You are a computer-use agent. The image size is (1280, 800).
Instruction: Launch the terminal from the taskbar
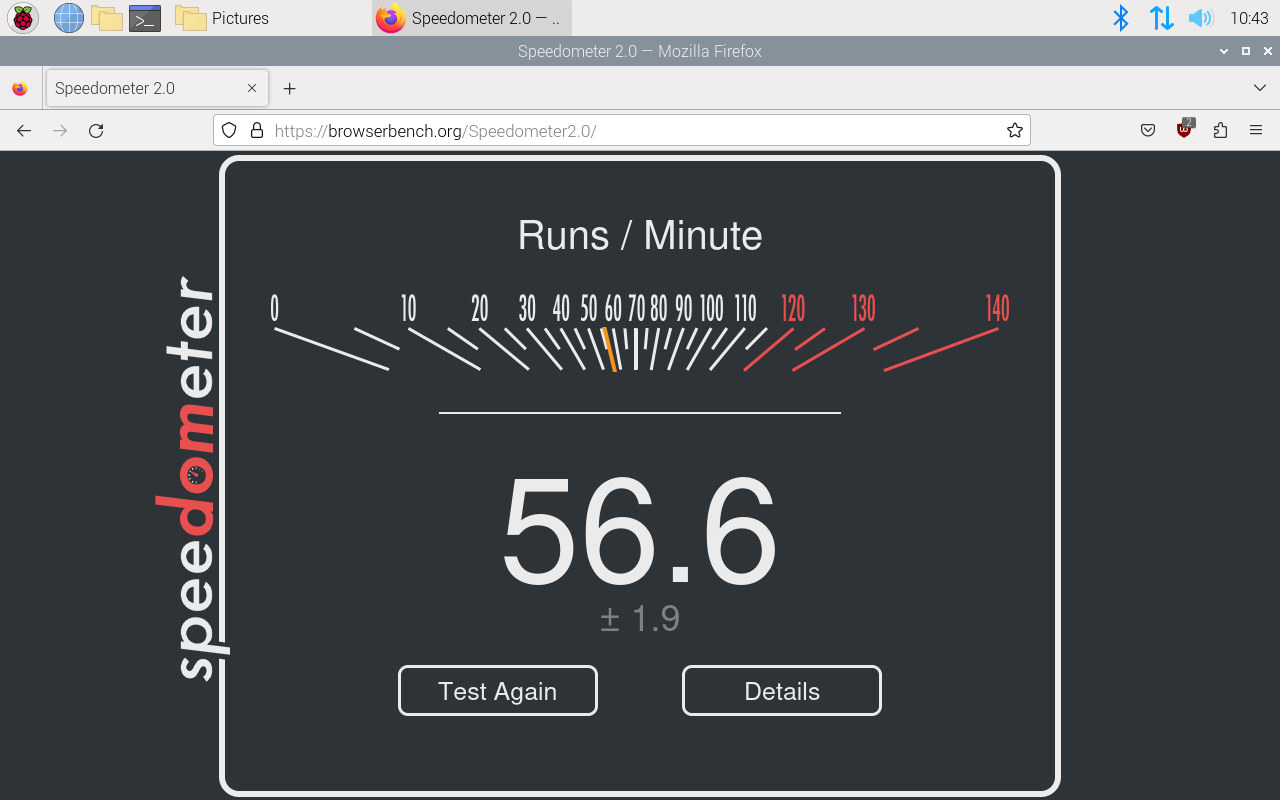(x=145, y=18)
